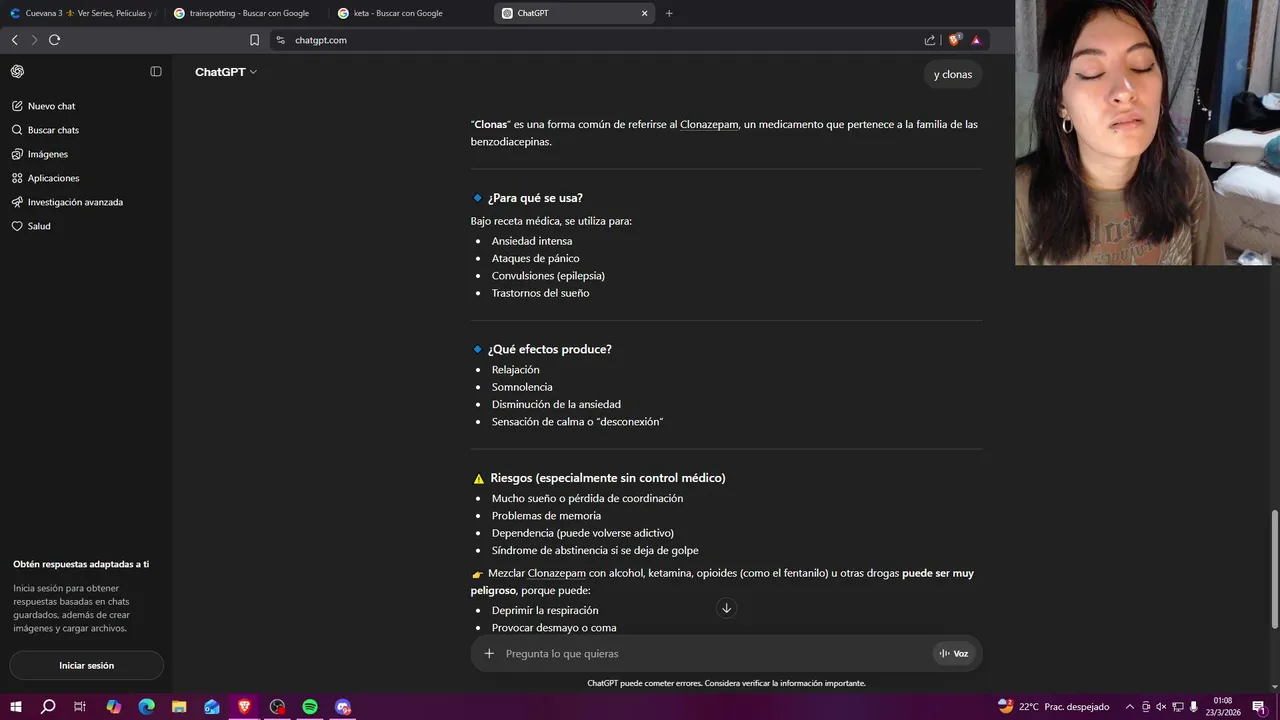The image size is (1280, 720).
Task: Click list item 'Ataques de pánico'
Action: tap(535, 258)
